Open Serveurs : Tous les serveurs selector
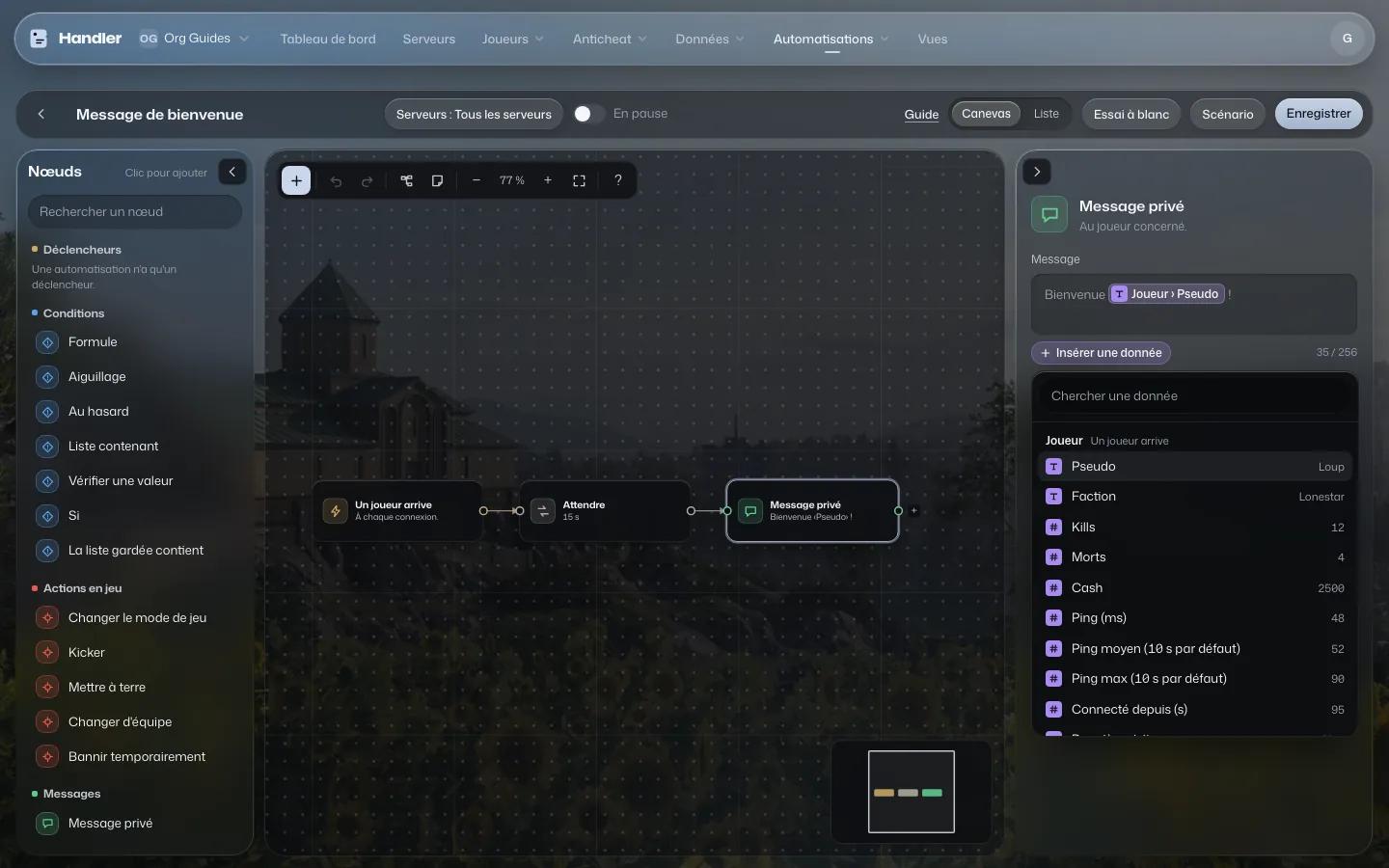This screenshot has height=868, width=1389. 474,114
